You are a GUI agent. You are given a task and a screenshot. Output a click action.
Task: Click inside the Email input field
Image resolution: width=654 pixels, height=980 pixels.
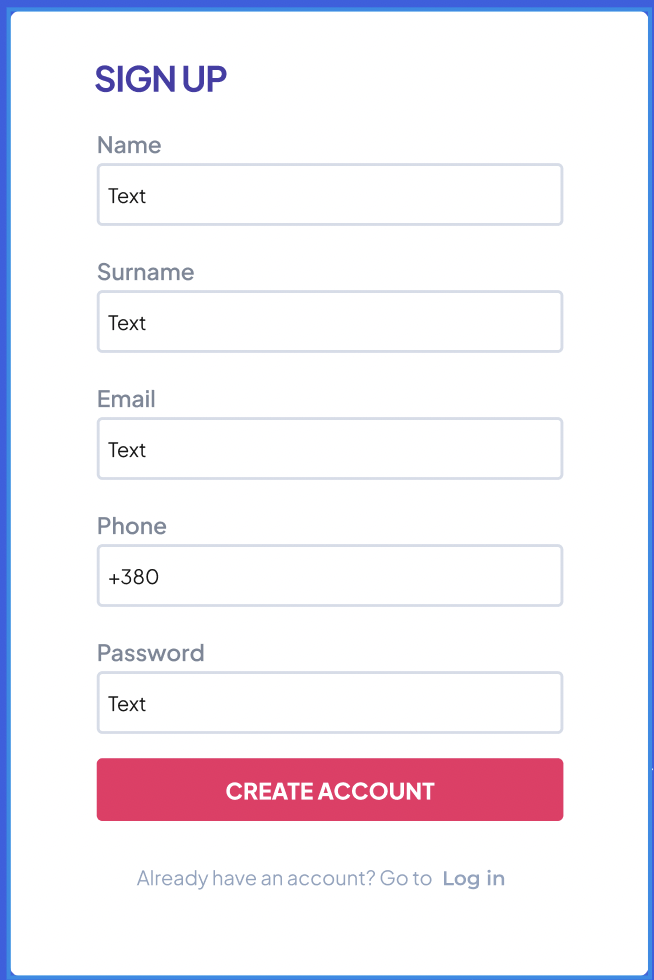click(330, 448)
